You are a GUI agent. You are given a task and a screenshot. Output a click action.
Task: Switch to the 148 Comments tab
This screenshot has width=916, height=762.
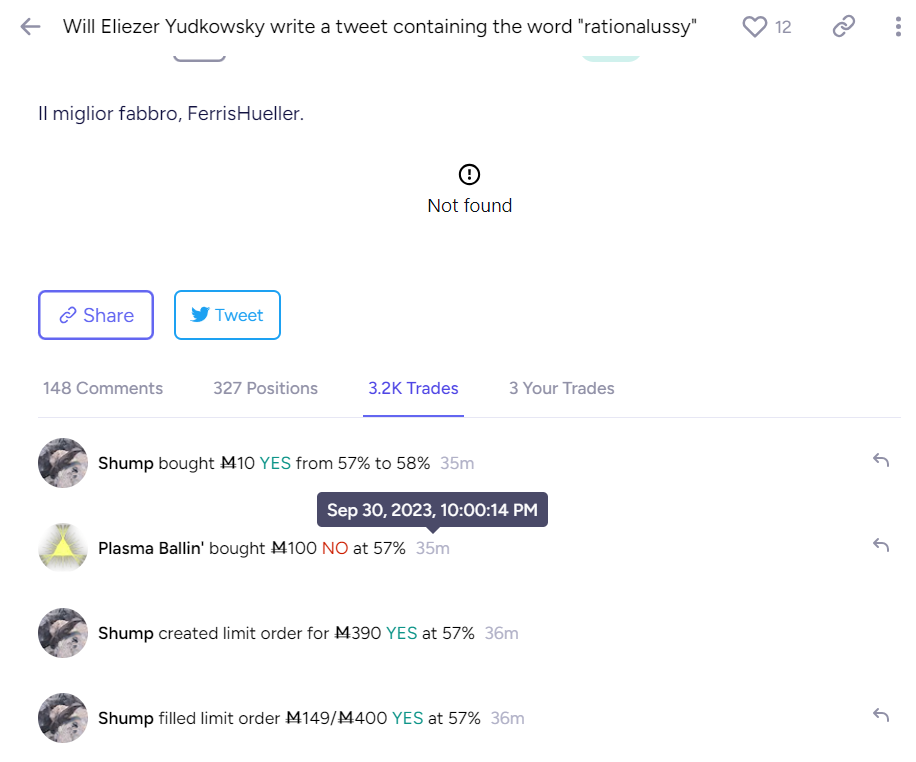pyautogui.click(x=103, y=388)
